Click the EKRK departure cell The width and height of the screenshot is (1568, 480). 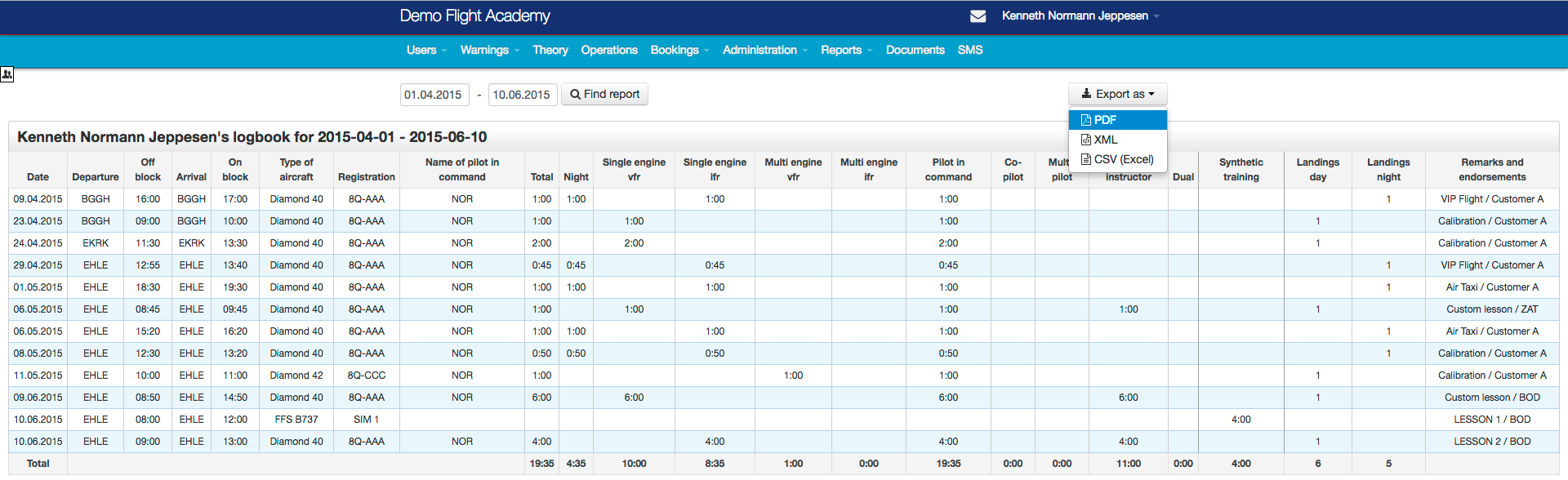click(96, 243)
